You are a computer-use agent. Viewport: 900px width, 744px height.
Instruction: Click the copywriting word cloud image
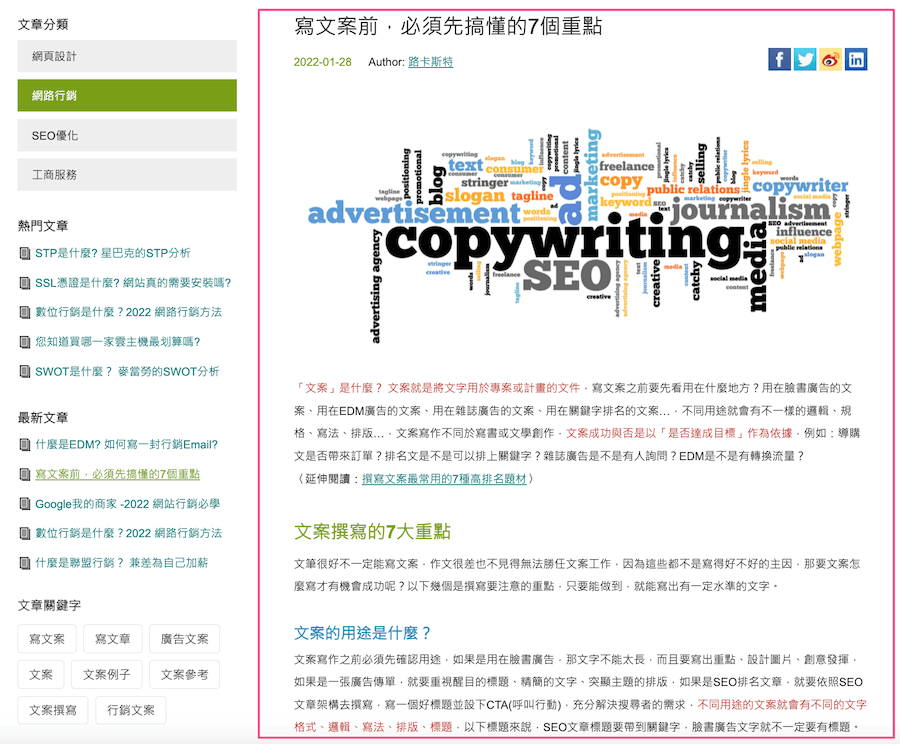pos(580,236)
